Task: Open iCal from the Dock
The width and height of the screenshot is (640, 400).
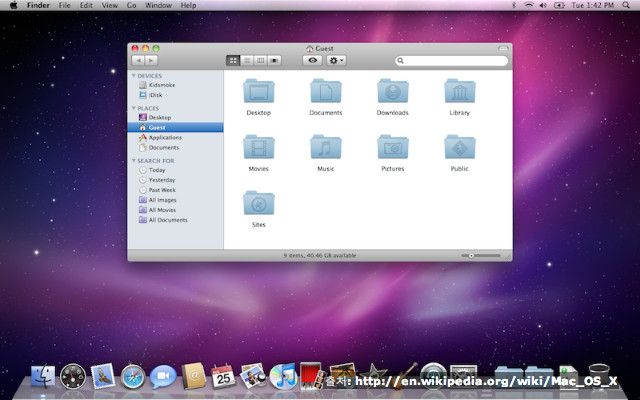Action: [x=223, y=376]
